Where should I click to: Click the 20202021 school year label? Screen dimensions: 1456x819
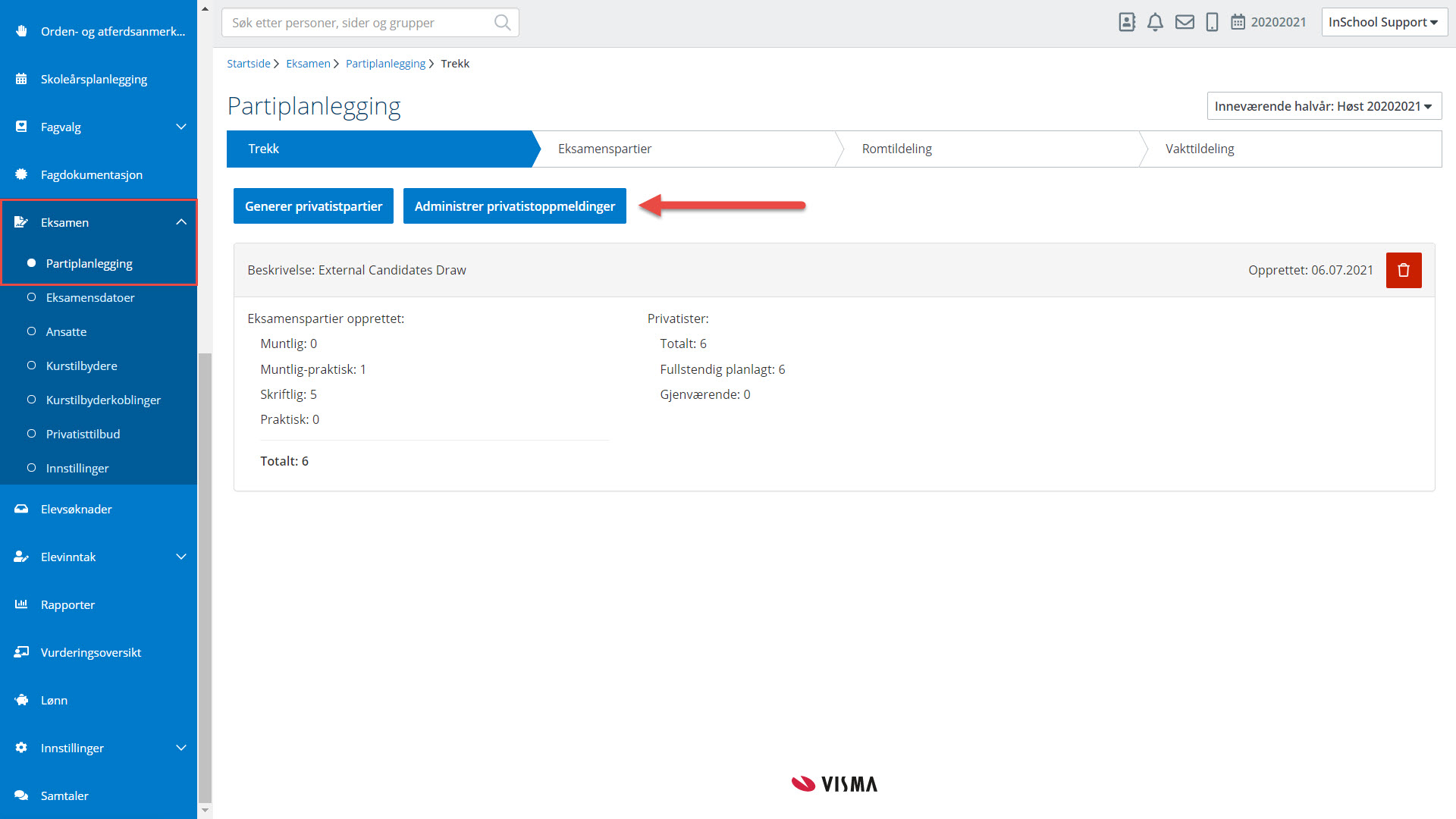pos(1279,22)
